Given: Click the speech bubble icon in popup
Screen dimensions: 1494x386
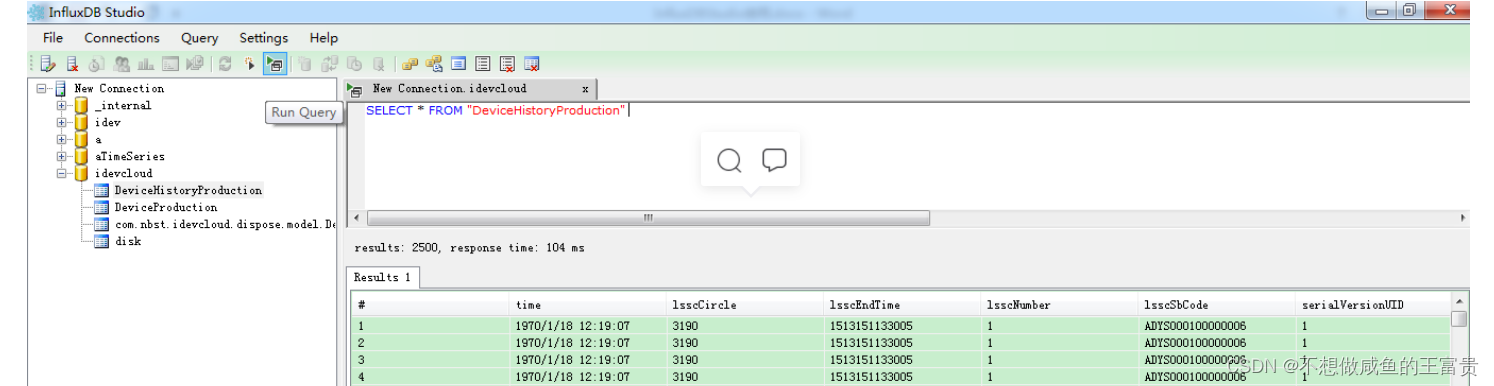Looking at the screenshot, I should pyautogui.click(x=774, y=160).
